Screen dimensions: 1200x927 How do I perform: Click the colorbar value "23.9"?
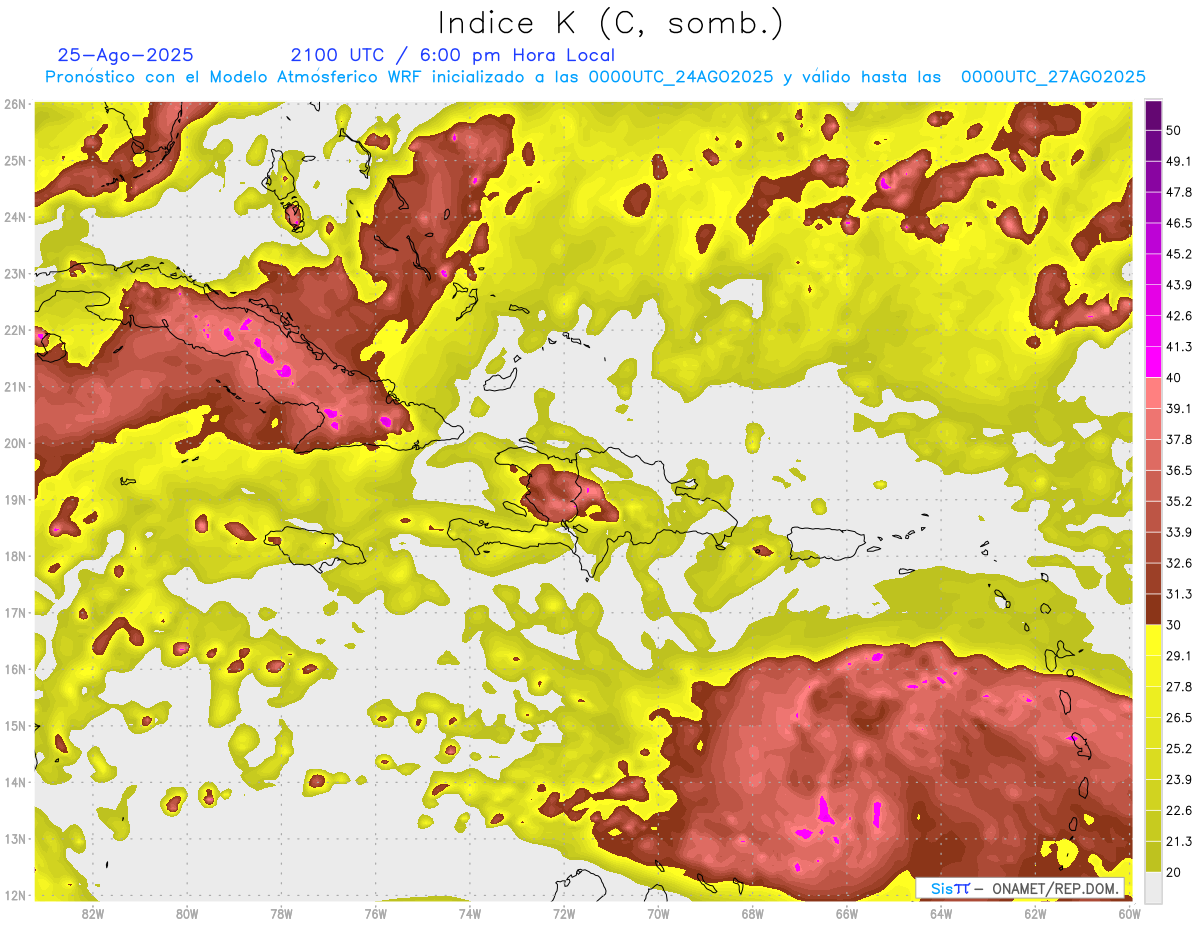[1178, 780]
